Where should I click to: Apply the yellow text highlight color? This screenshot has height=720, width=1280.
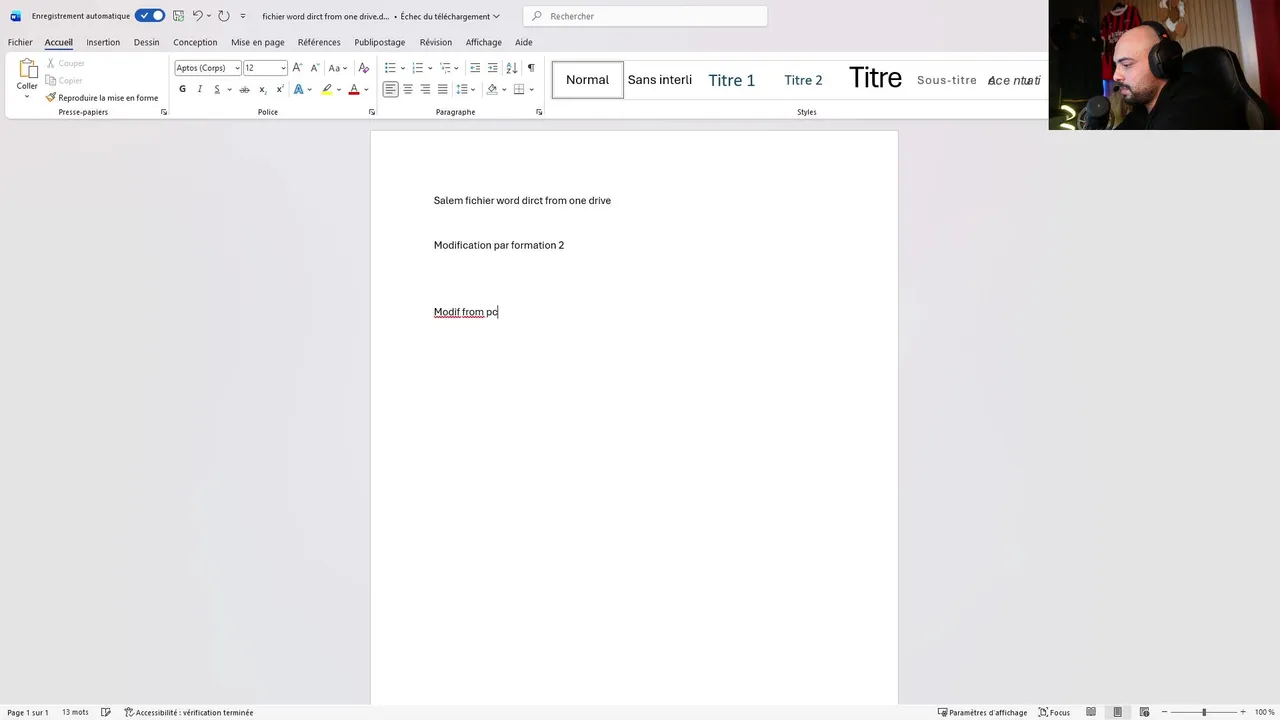point(327,90)
